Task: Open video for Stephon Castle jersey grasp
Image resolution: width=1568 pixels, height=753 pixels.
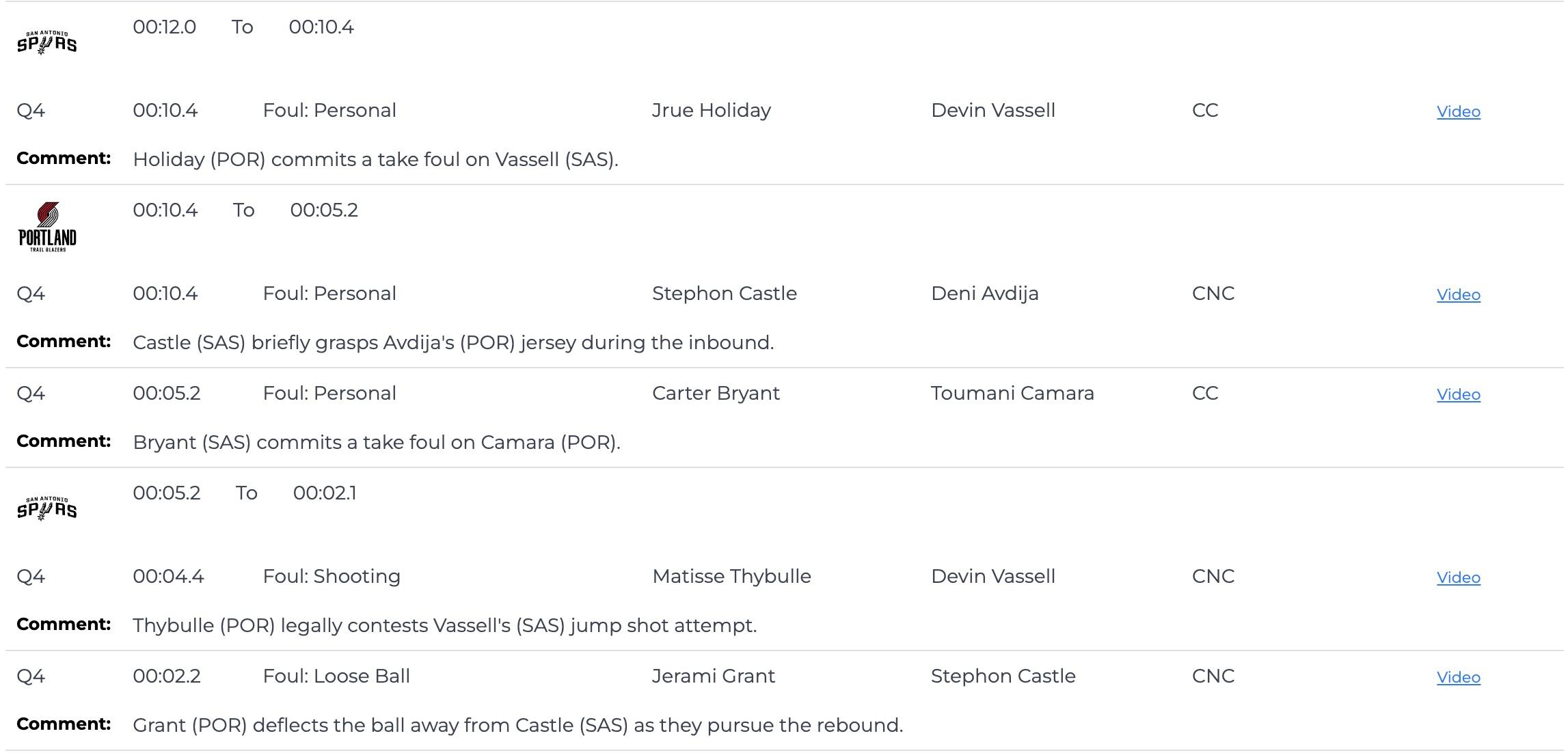Action: [1458, 295]
